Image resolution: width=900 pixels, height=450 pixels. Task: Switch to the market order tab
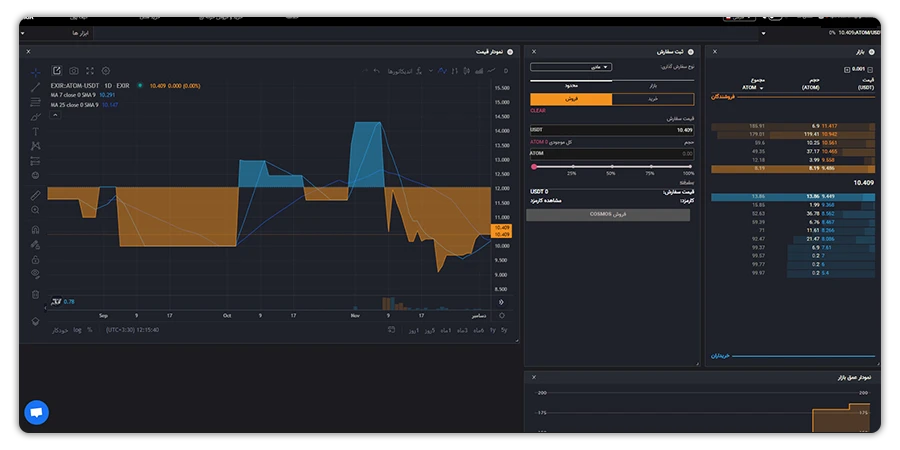pyautogui.click(x=653, y=85)
